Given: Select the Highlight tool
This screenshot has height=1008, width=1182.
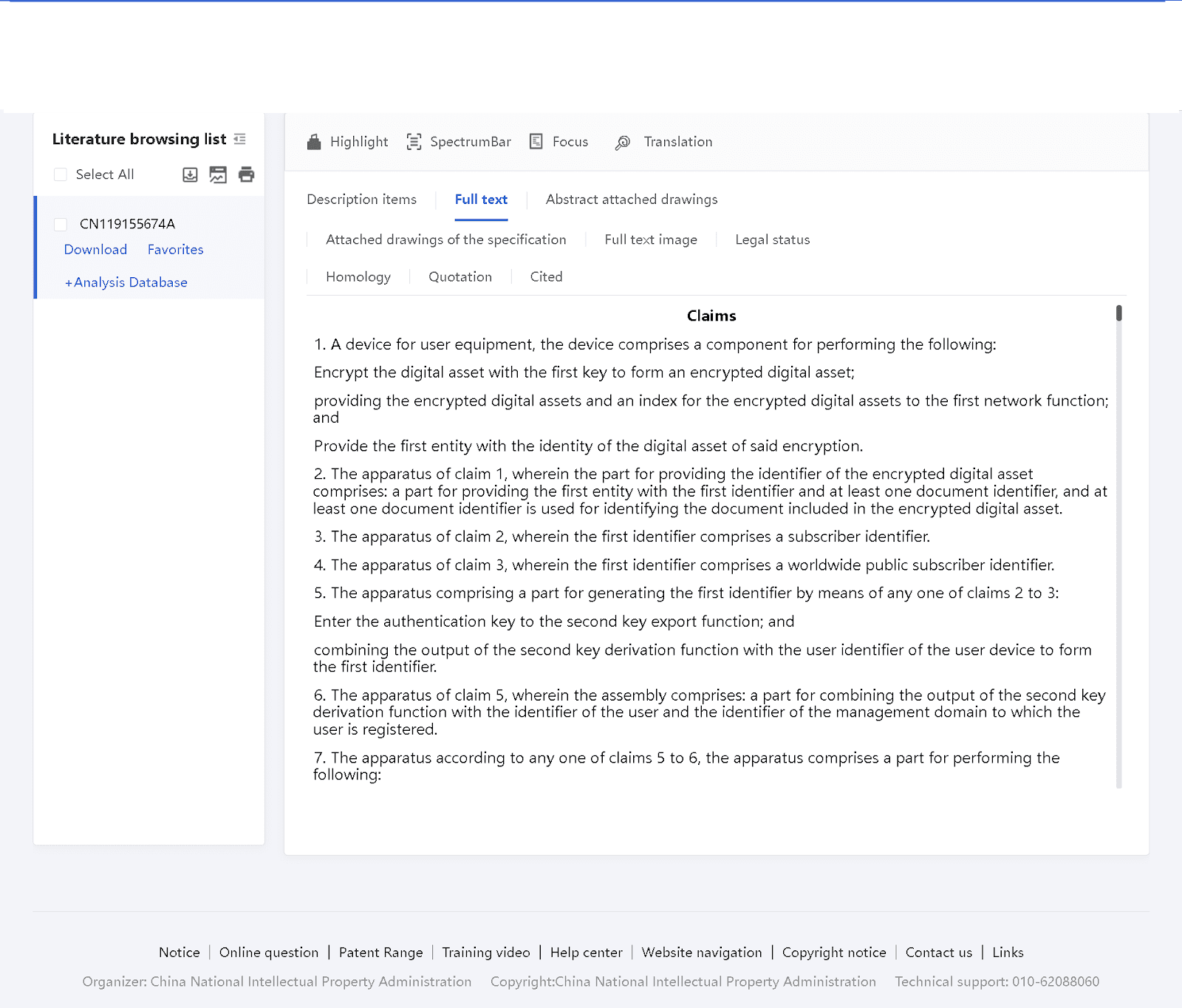Looking at the screenshot, I should click(346, 141).
